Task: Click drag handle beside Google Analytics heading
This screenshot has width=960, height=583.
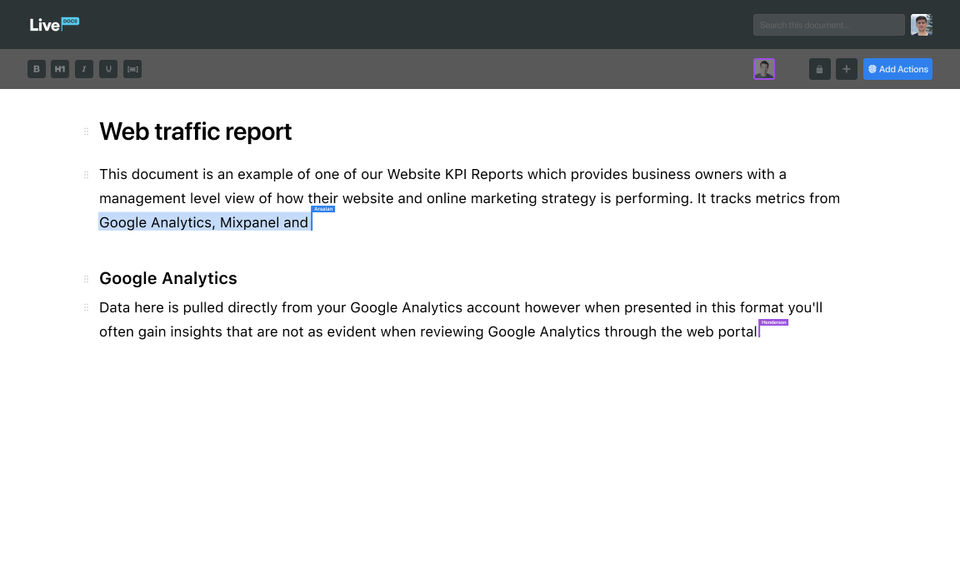Action: pyautogui.click(x=86, y=278)
